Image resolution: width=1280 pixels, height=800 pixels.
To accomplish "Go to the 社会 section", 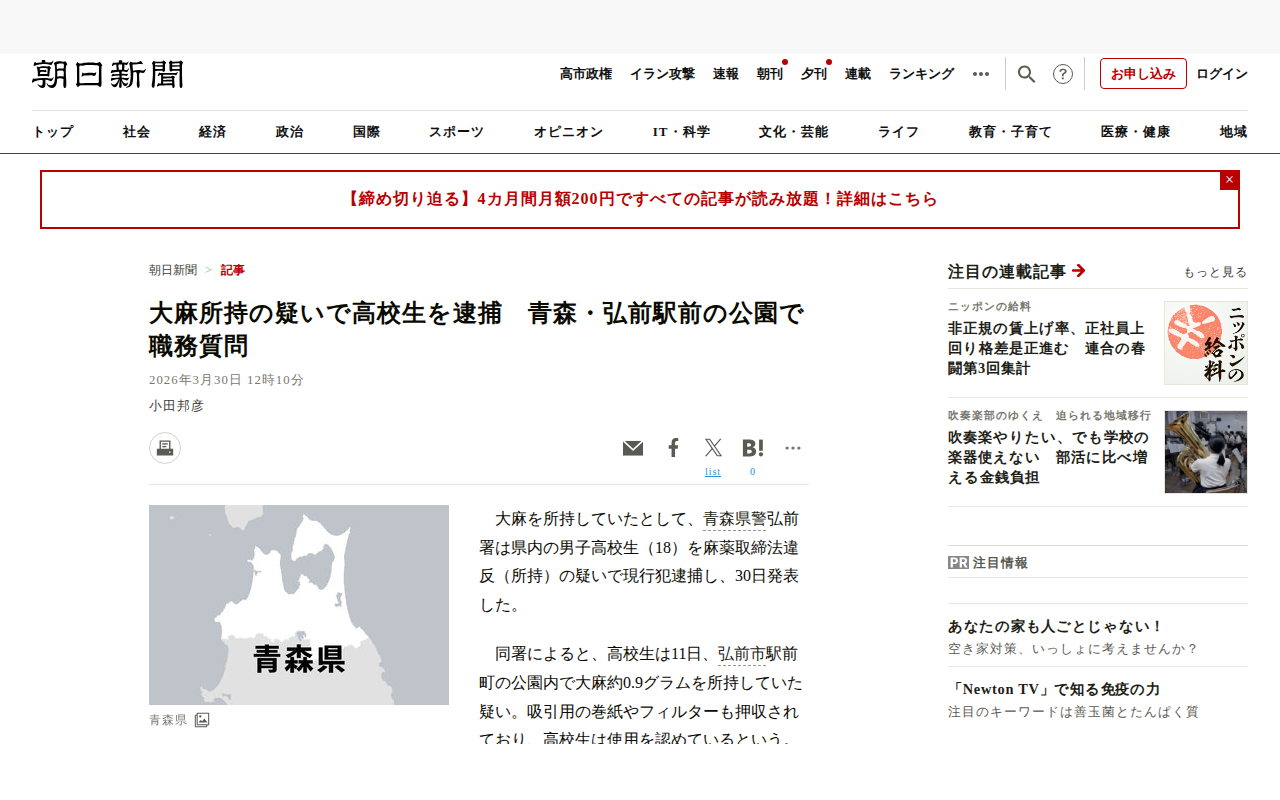I will [136, 132].
